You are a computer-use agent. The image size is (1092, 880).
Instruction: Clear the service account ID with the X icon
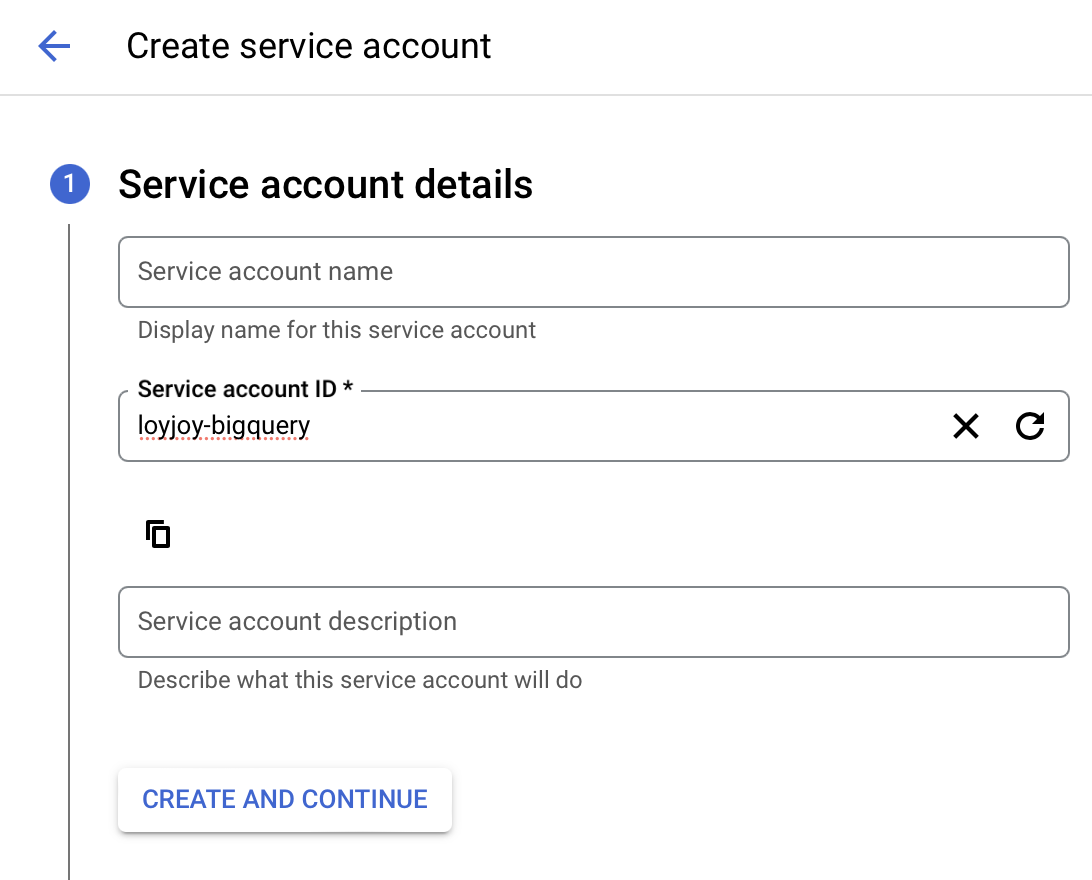click(x=965, y=426)
